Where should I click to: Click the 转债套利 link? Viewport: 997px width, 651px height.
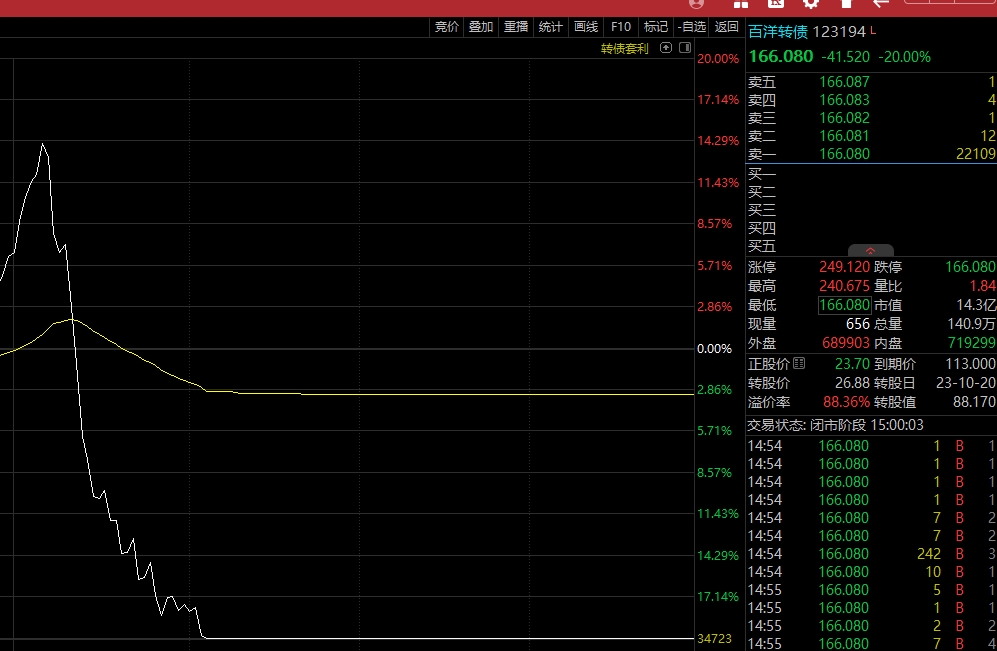pyautogui.click(x=624, y=48)
